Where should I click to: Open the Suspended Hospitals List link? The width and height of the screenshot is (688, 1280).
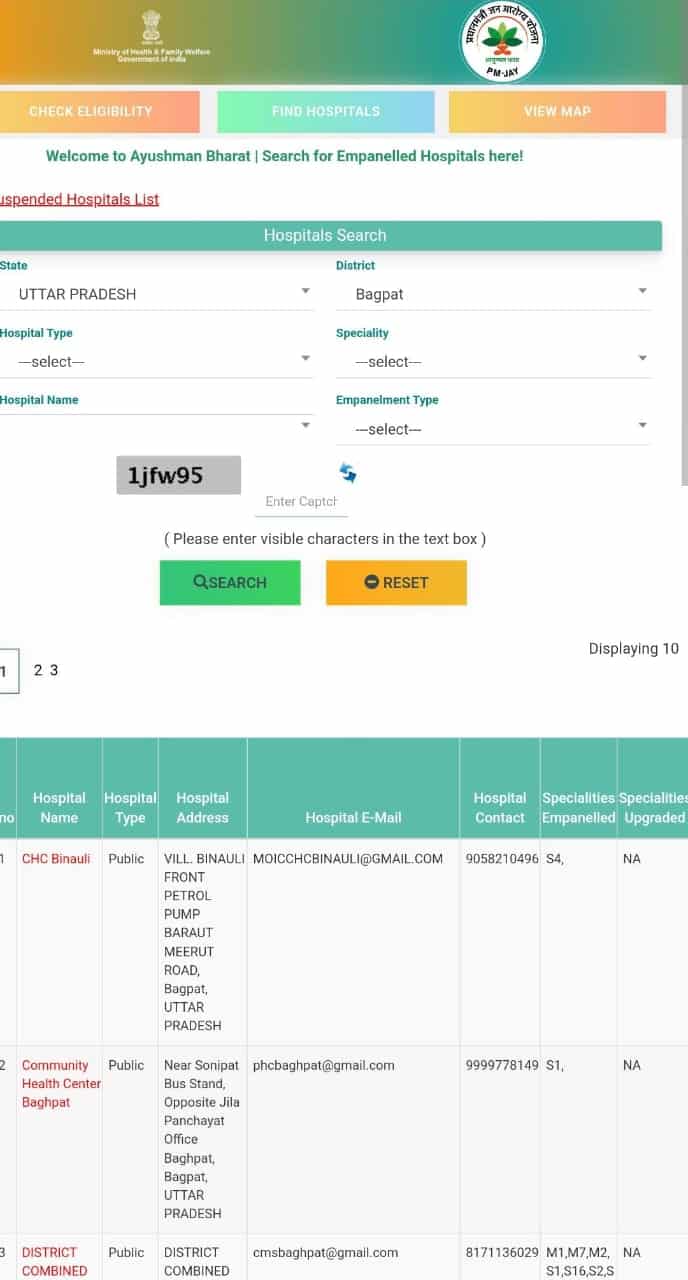(79, 199)
